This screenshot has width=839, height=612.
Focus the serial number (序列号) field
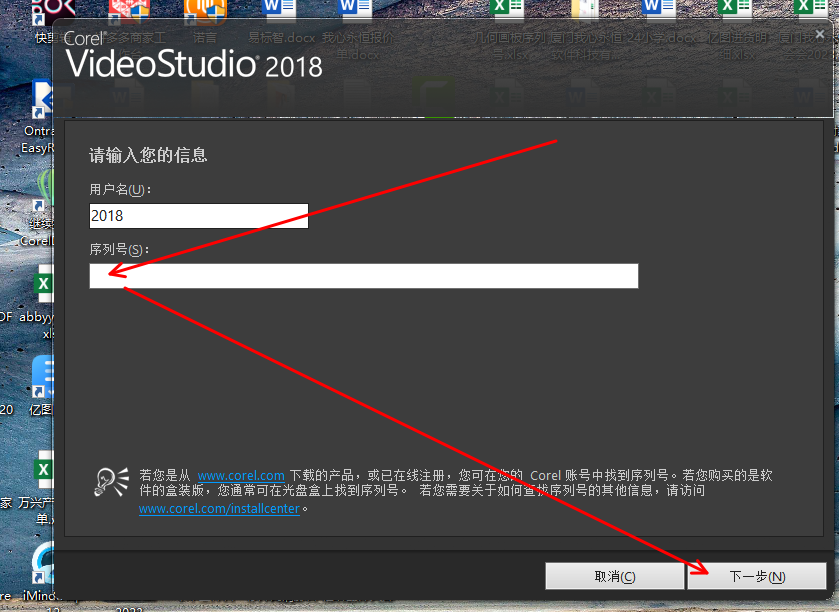(x=364, y=276)
